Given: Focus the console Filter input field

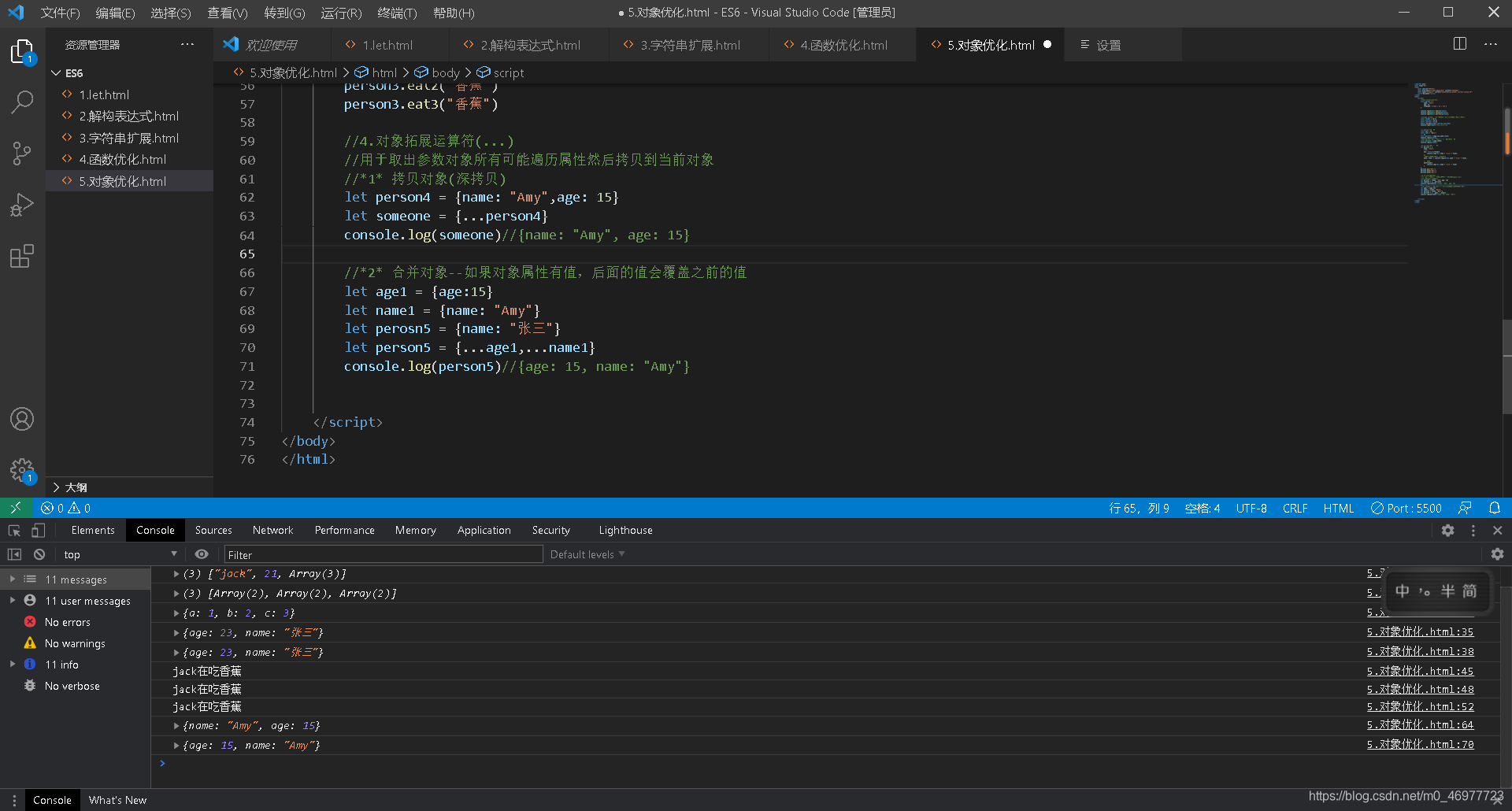Looking at the screenshot, I should point(384,554).
